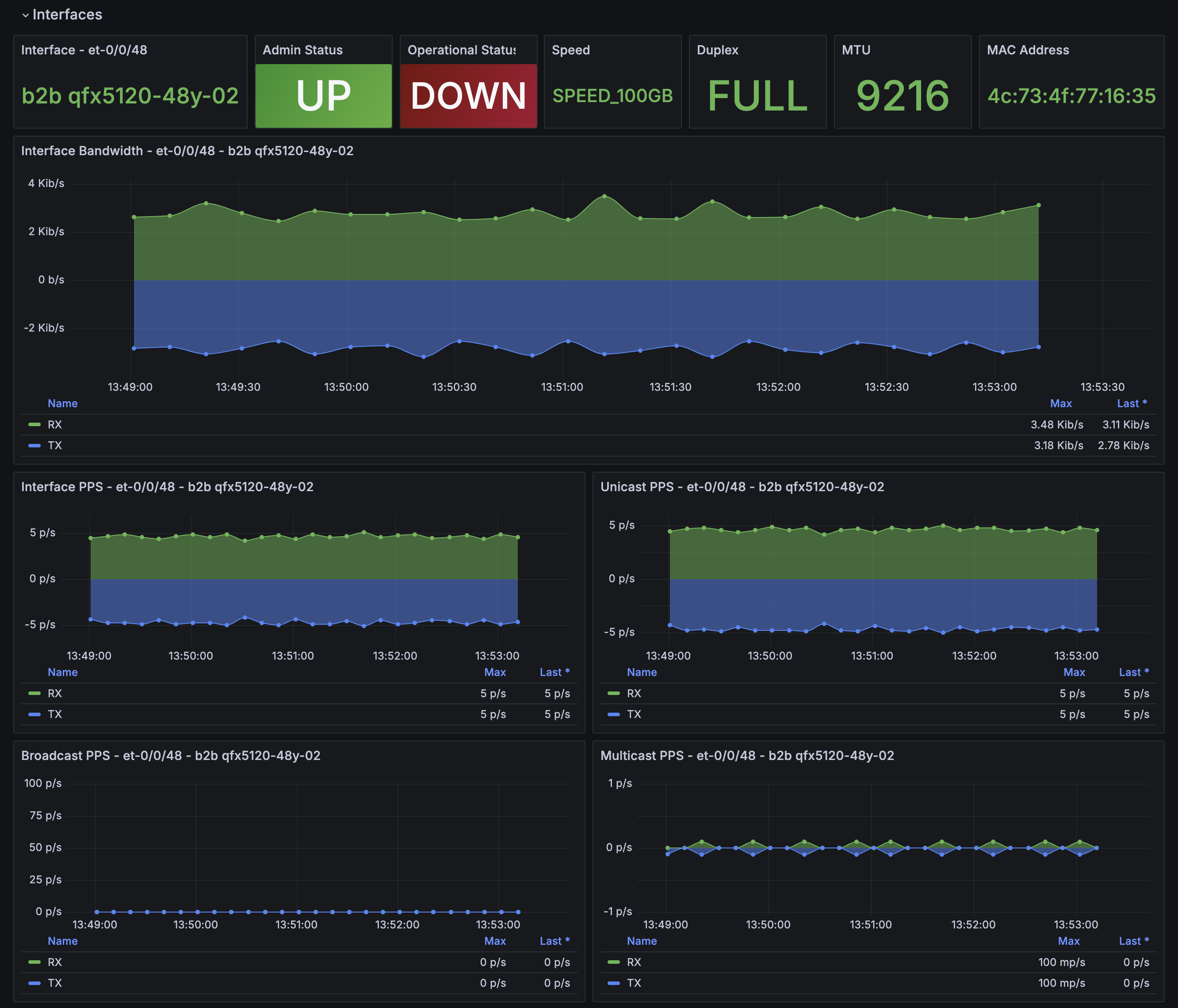
Task: Toggle RX series in Unicast PPS legend
Action: [x=634, y=694]
